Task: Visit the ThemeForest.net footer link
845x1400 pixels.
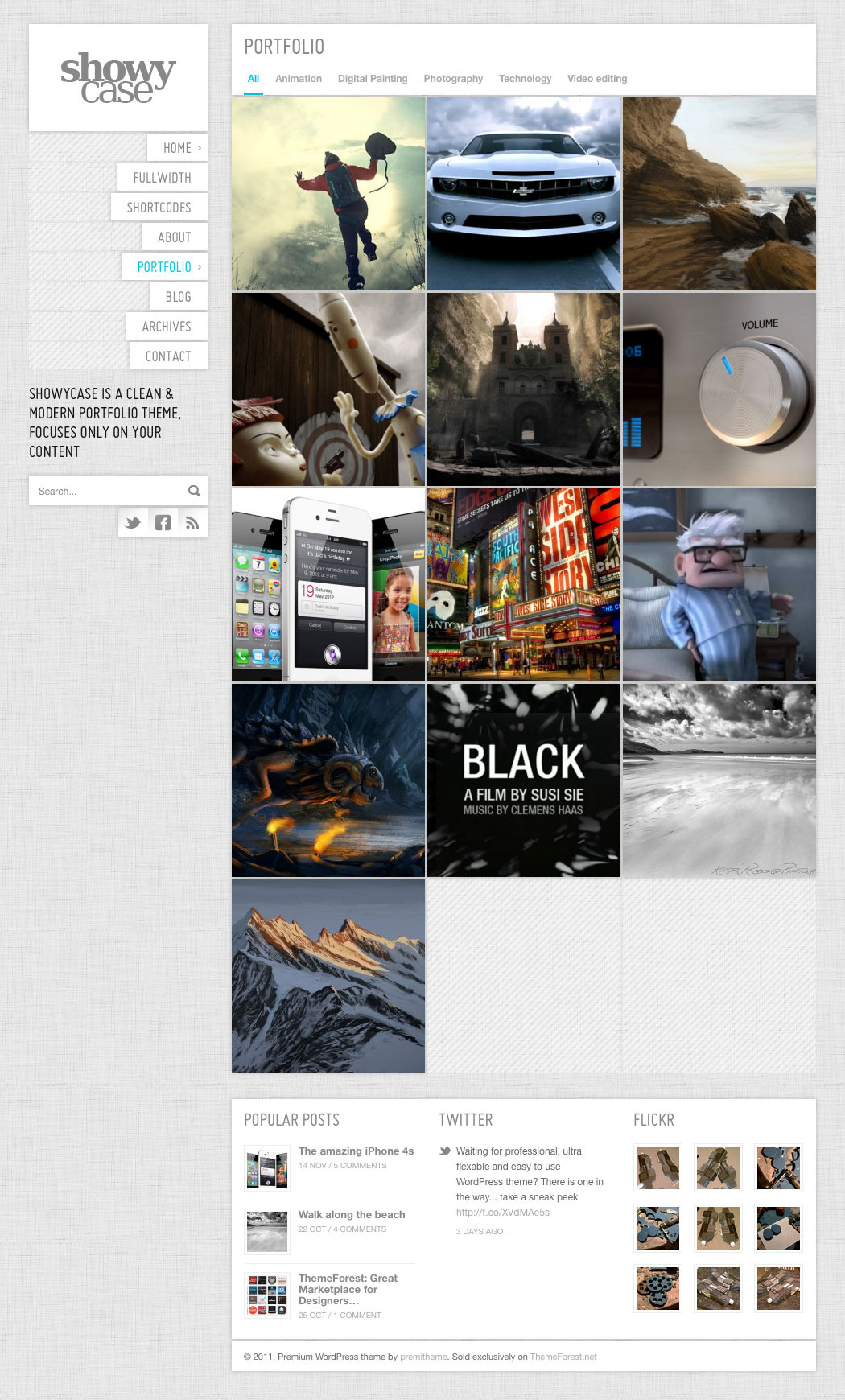Action: [x=563, y=1357]
